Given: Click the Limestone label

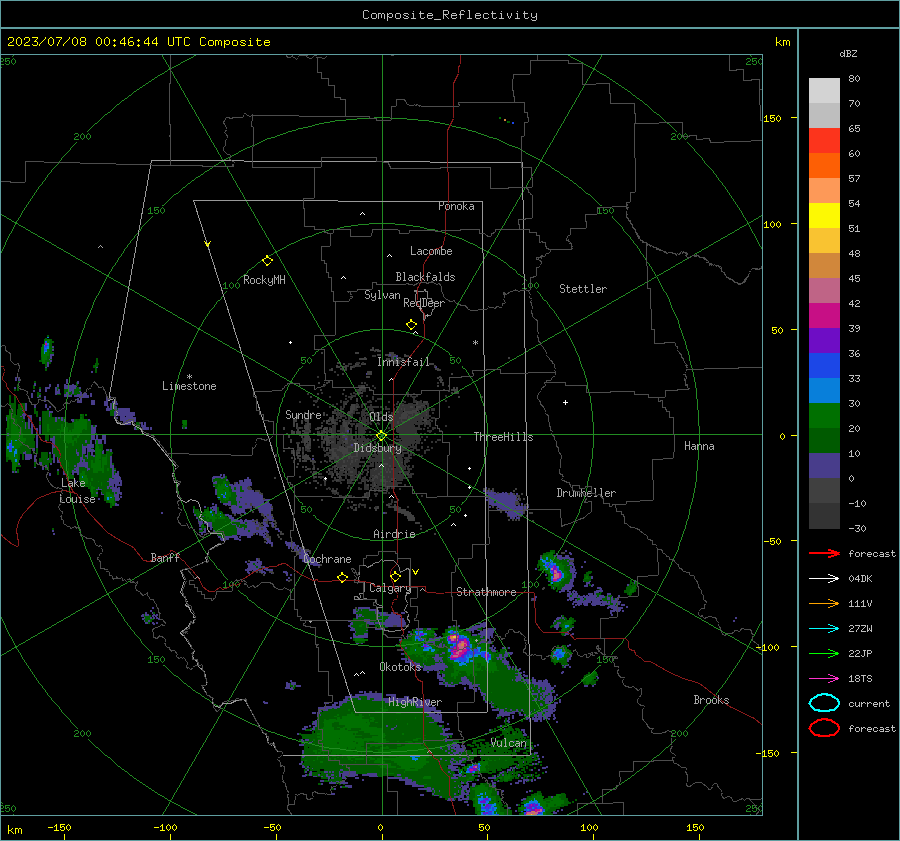Looking at the screenshot, I should coord(189,386).
